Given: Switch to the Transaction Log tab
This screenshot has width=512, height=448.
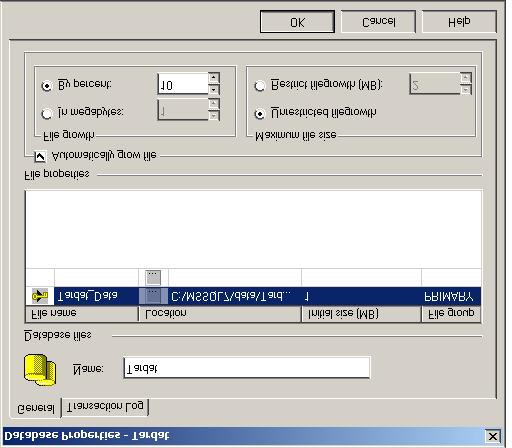Looking at the screenshot, I should pos(105,407).
